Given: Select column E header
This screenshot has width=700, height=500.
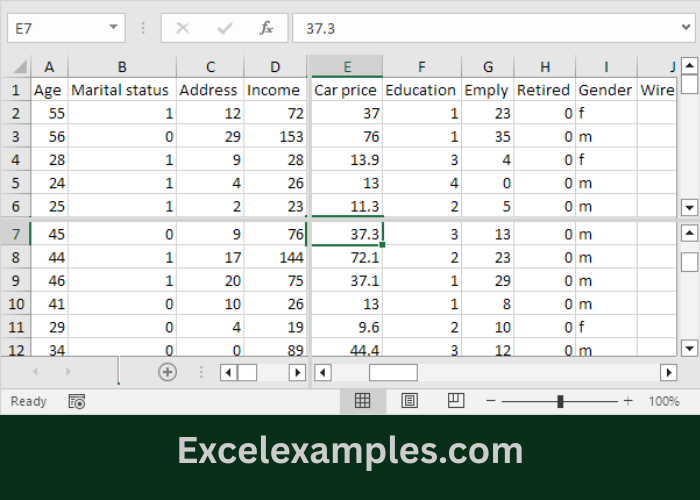Looking at the screenshot, I should pyautogui.click(x=346, y=66).
